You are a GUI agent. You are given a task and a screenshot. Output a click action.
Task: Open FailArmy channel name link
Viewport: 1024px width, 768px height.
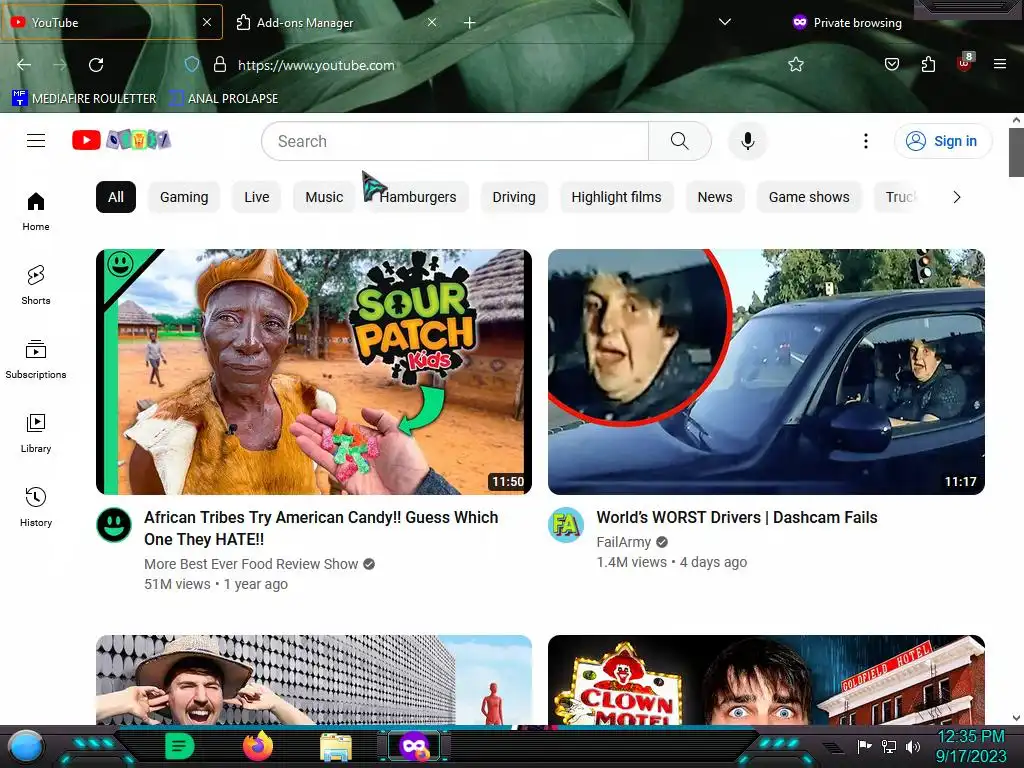[x=624, y=542]
